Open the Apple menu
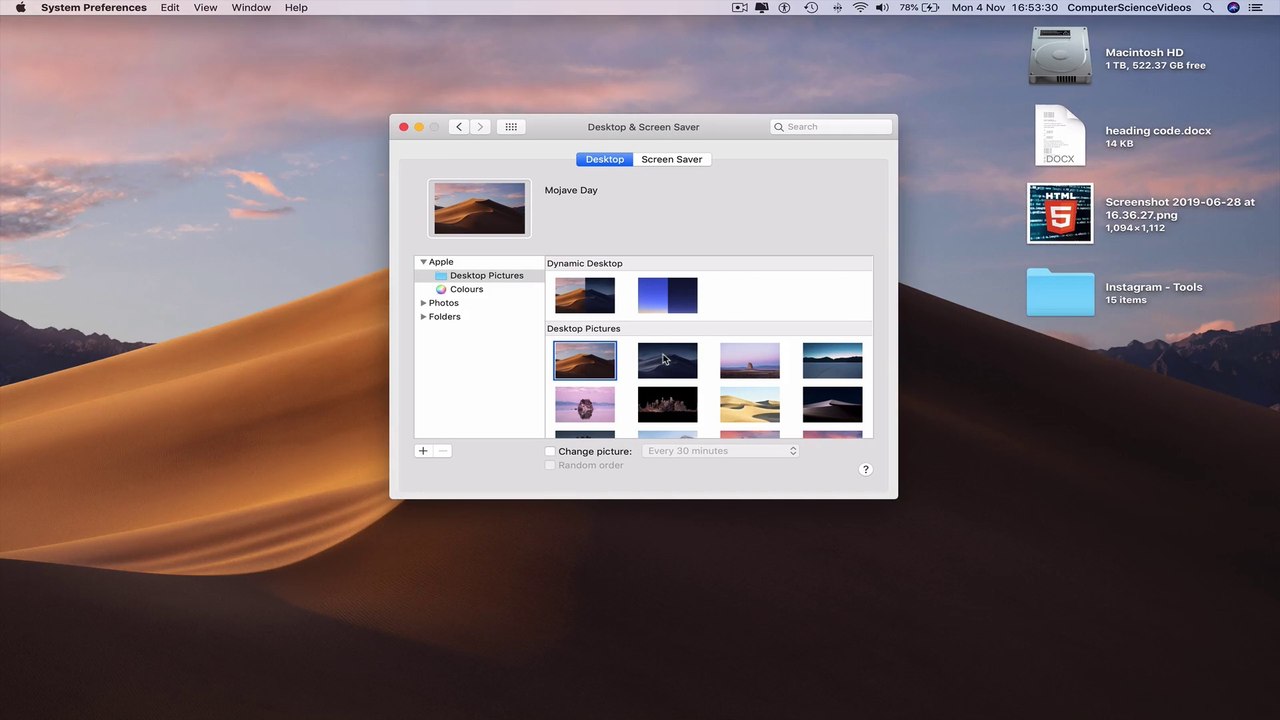1280x720 pixels. click(x=20, y=7)
